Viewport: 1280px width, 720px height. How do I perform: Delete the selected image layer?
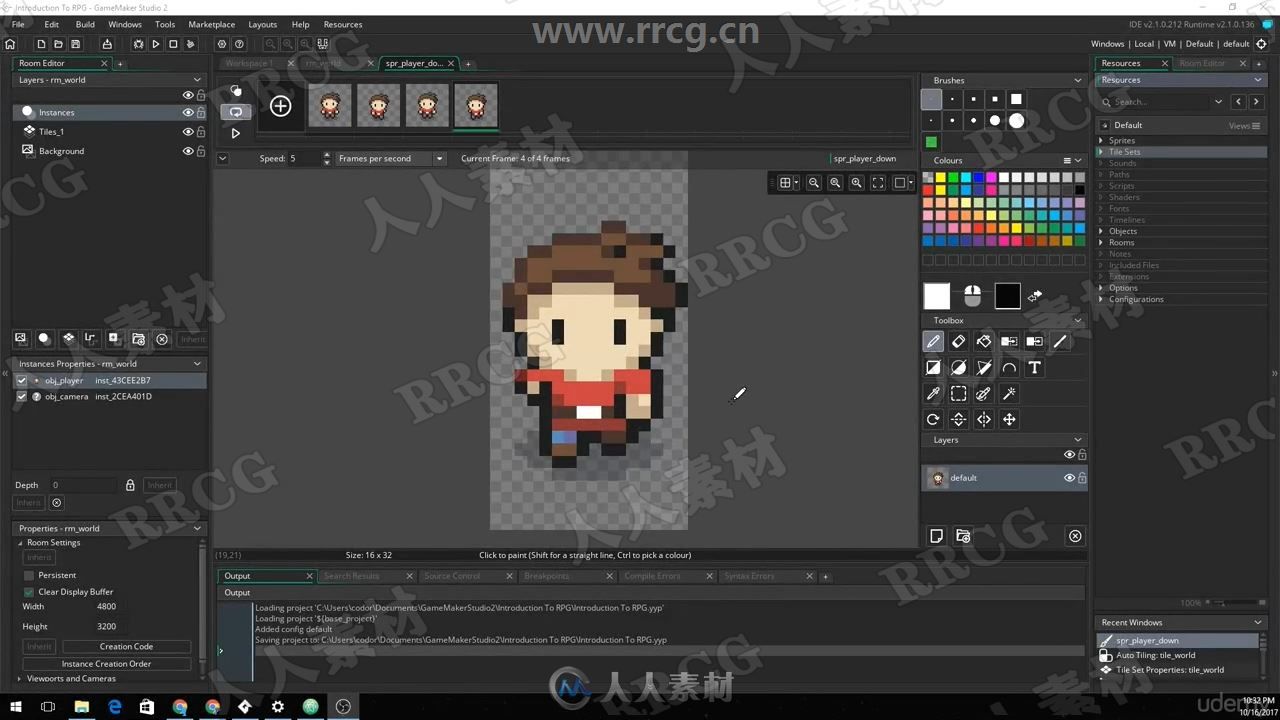(1075, 536)
